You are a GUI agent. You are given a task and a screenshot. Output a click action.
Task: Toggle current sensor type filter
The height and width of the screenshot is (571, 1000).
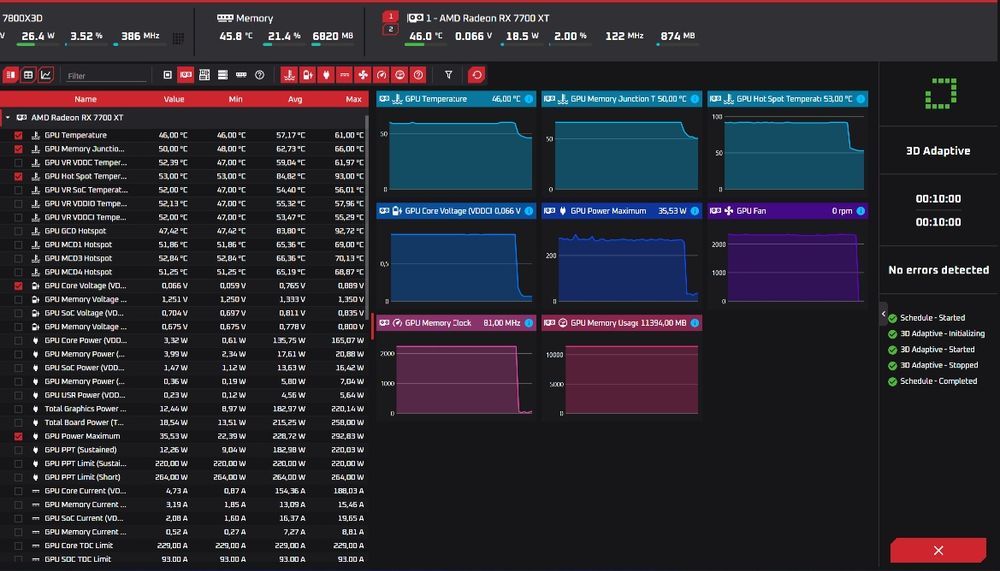point(344,75)
